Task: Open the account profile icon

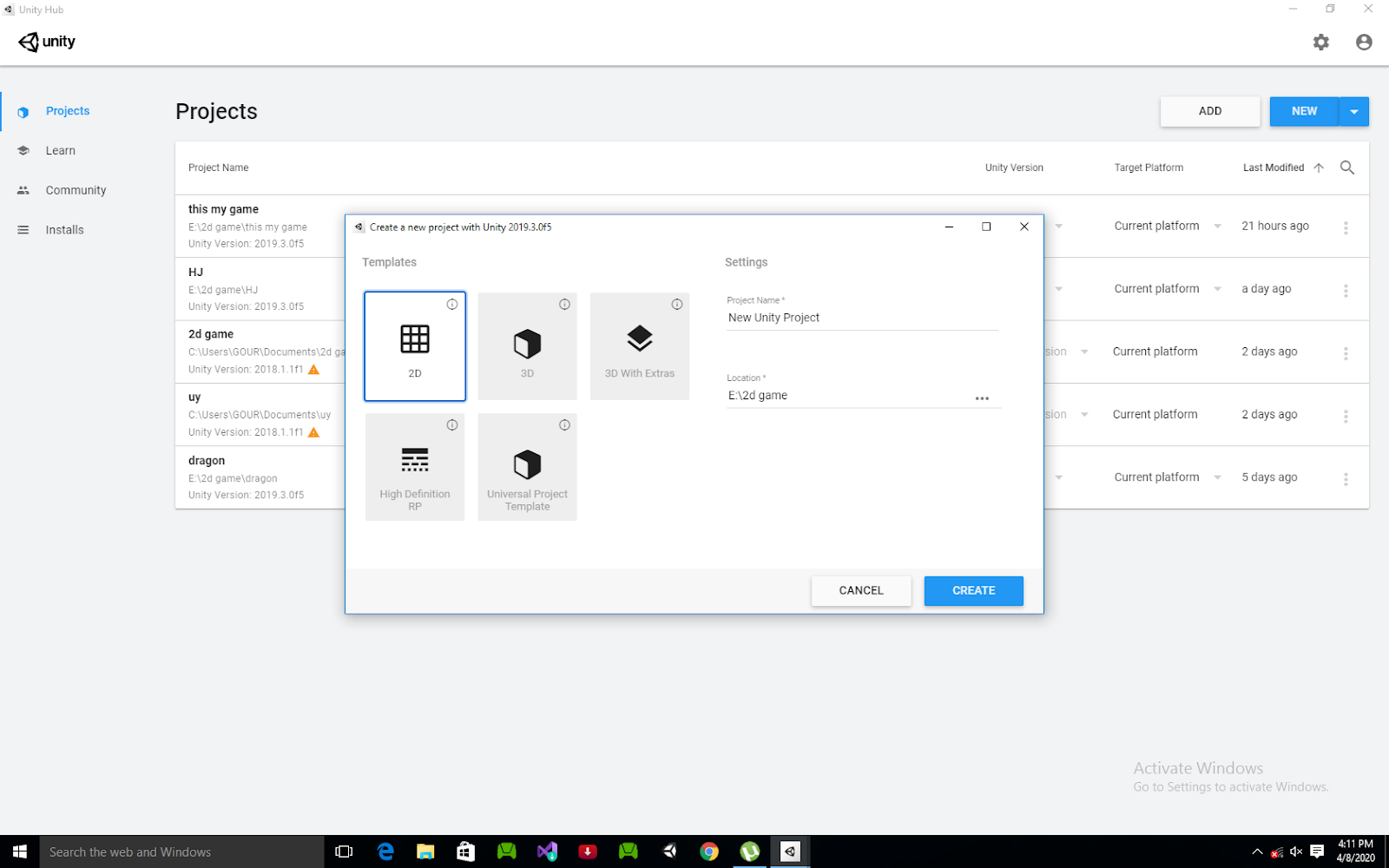Action: pos(1364,42)
